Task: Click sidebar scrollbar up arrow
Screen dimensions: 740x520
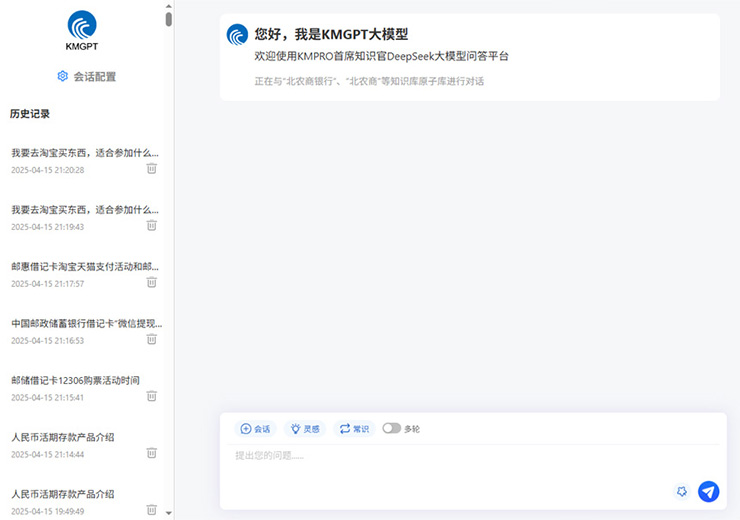Action: coord(168,6)
